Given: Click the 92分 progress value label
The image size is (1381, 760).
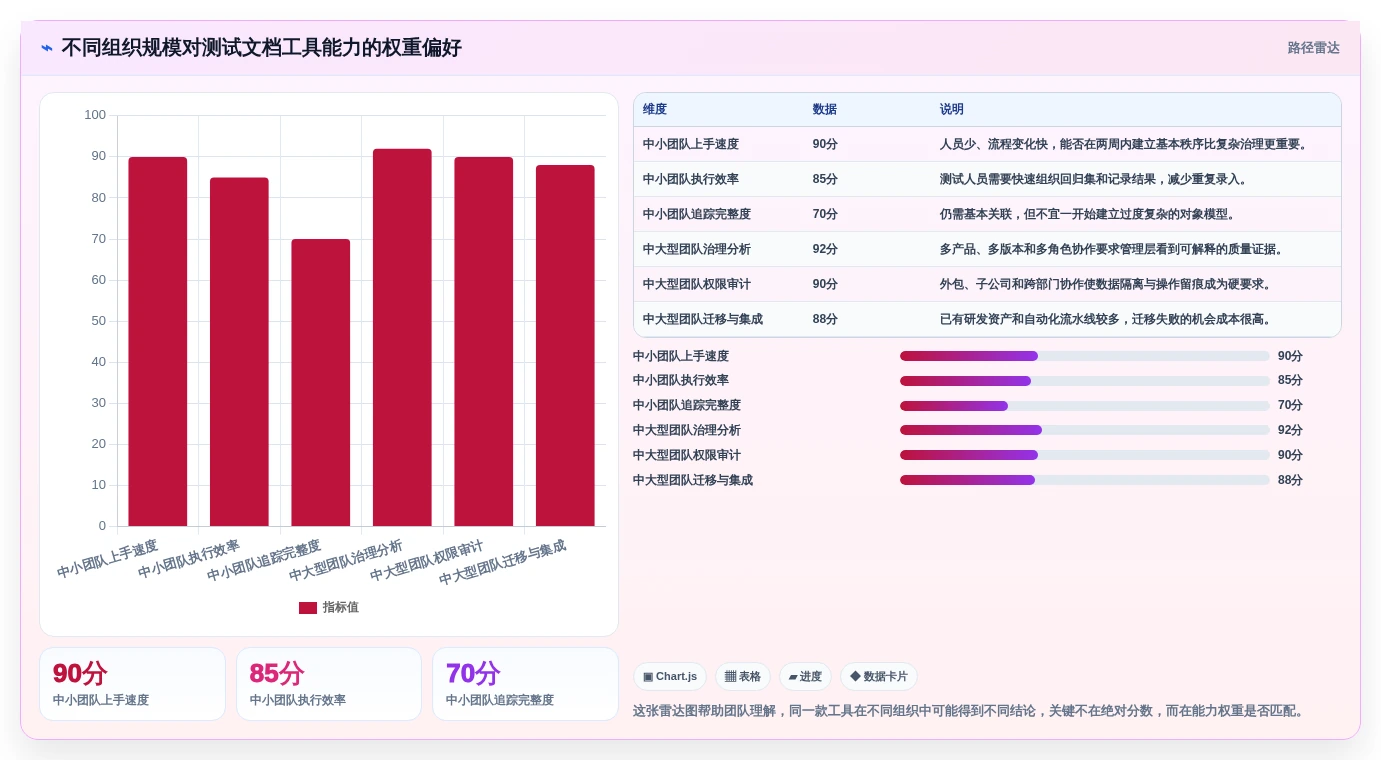Looking at the screenshot, I should pos(1290,430).
